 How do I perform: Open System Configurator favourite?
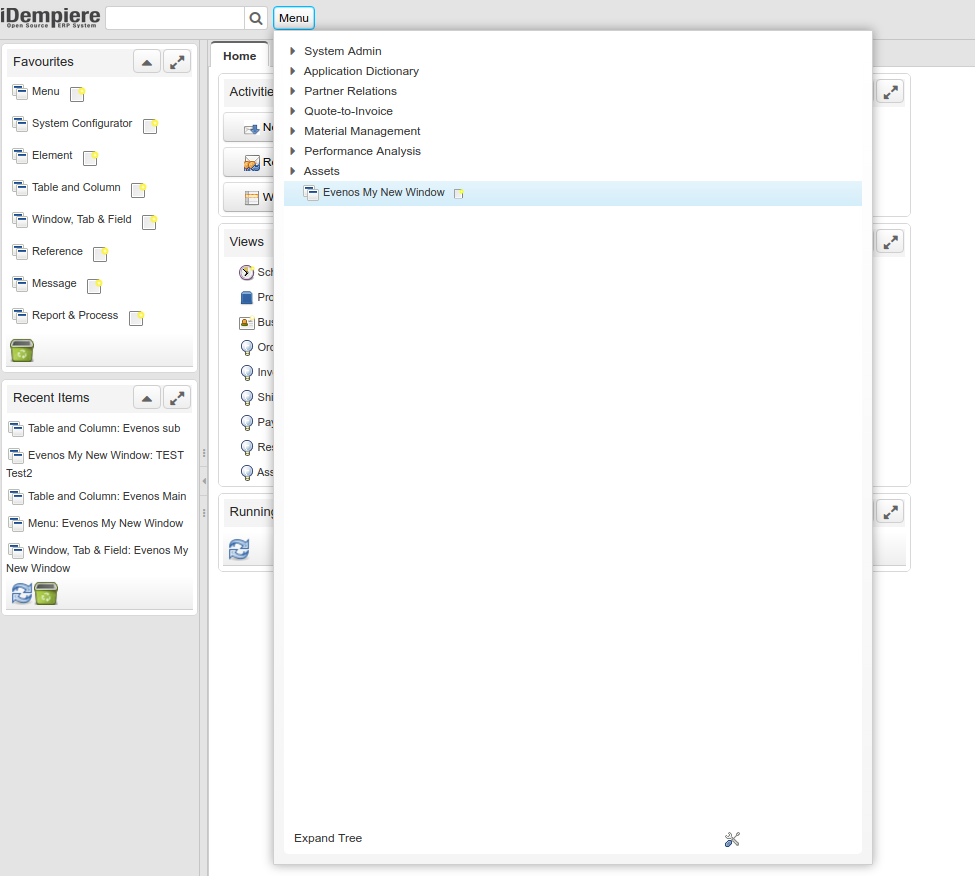click(x=82, y=123)
